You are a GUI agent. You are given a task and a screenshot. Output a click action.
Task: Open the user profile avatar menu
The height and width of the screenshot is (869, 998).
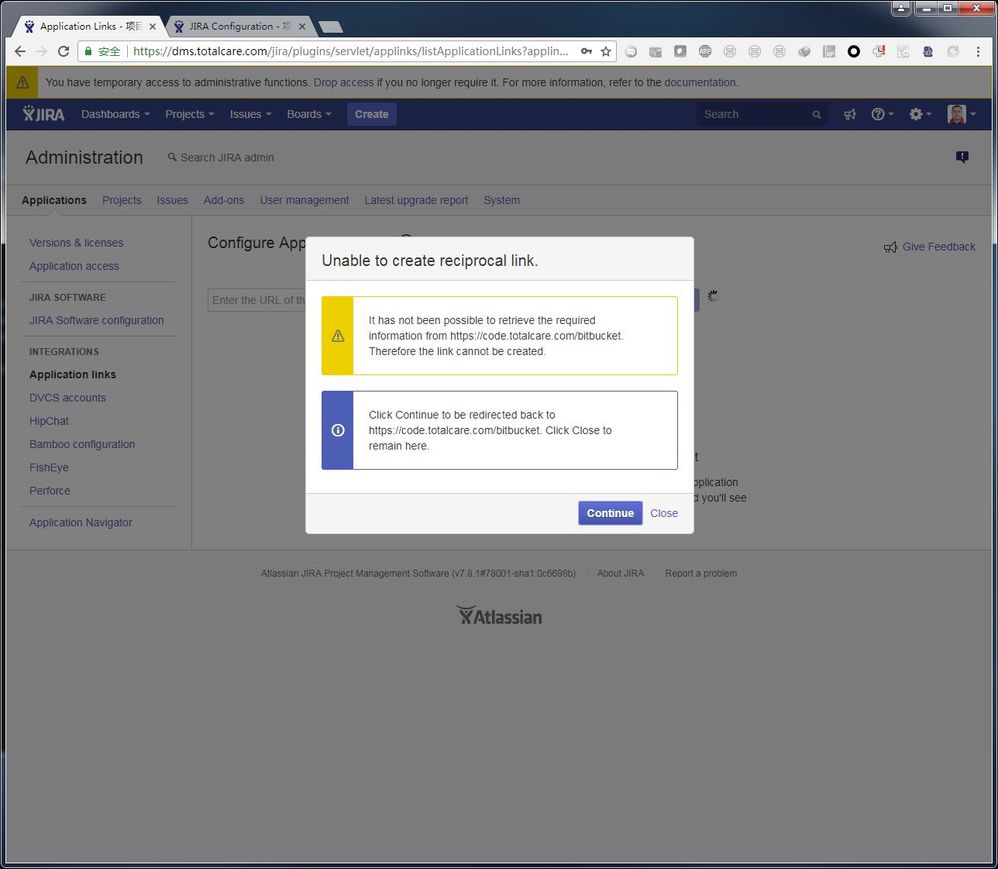(x=961, y=114)
